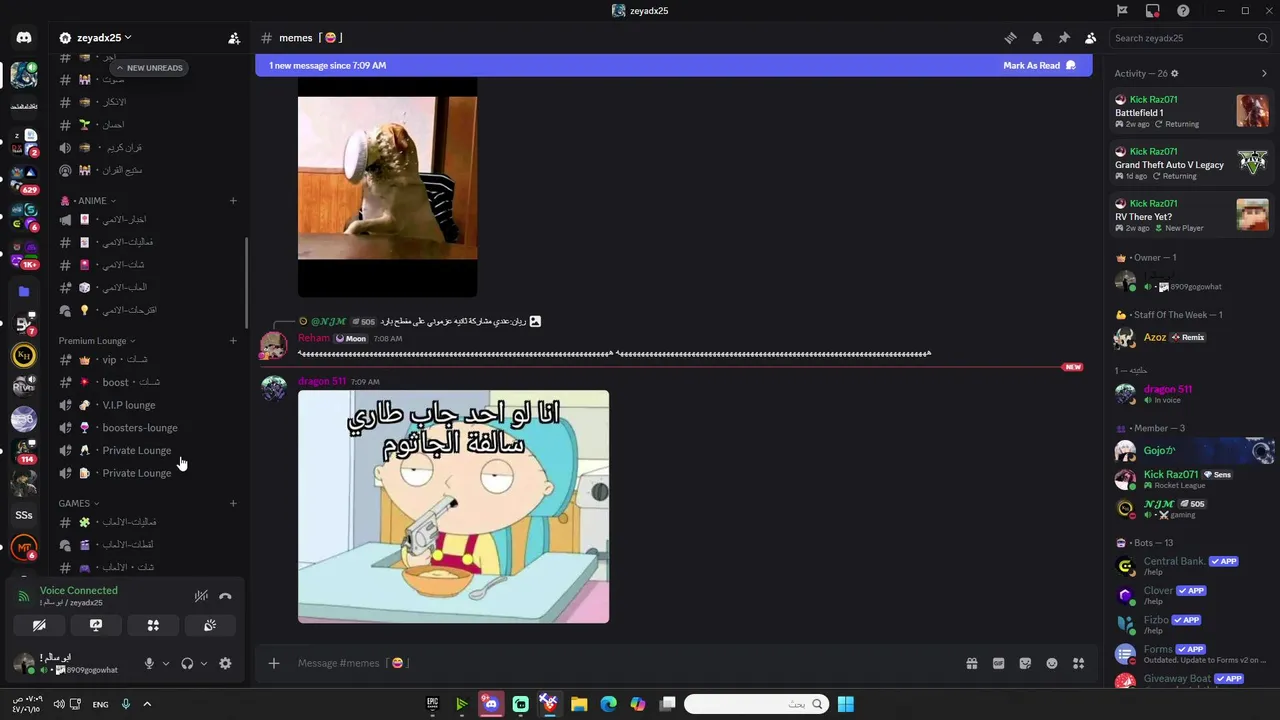Type in the Message #memes input field
The image size is (1280, 720).
coord(620,663)
